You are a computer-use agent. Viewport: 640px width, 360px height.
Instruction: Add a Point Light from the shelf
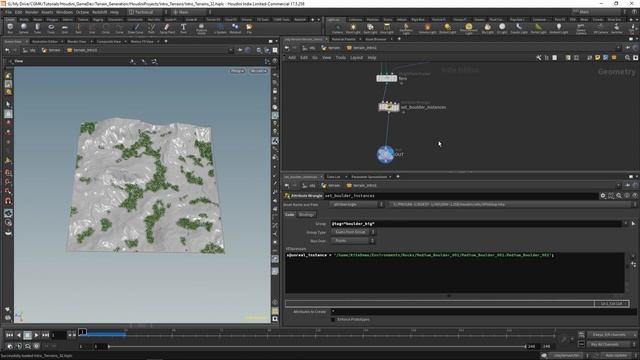coord(353,28)
